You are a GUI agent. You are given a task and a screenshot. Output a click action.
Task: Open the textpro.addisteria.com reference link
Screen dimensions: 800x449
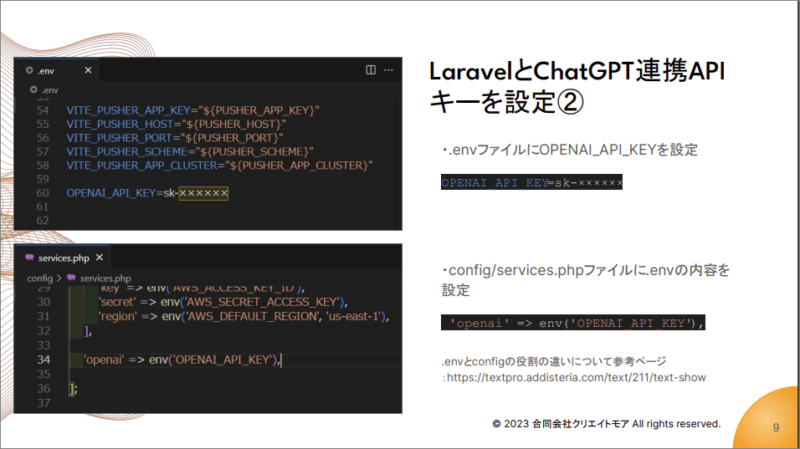point(577,378)
